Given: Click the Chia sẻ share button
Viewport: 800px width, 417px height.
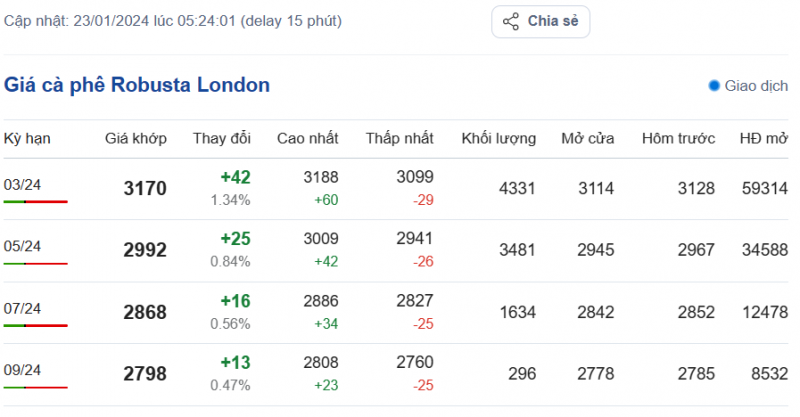Looking at the screenshot, I should (541, 21).
